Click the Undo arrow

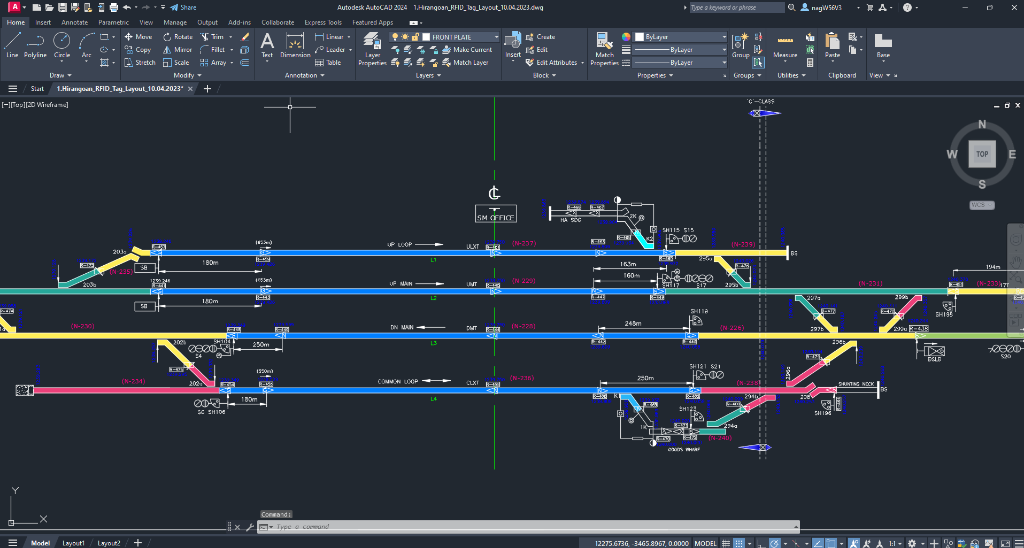coord(127,7)
